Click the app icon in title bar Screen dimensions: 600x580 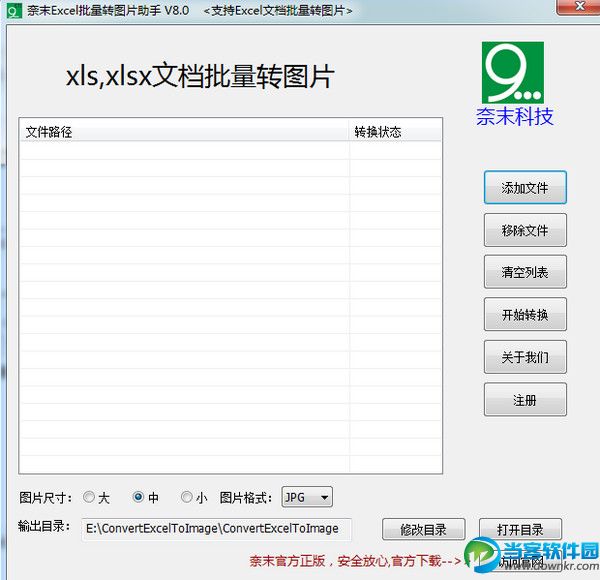(15, 11)
